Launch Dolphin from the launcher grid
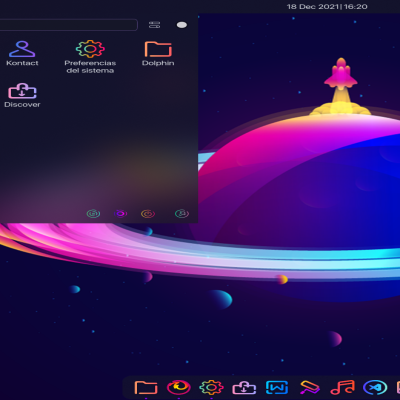 [x=158, y=53]
